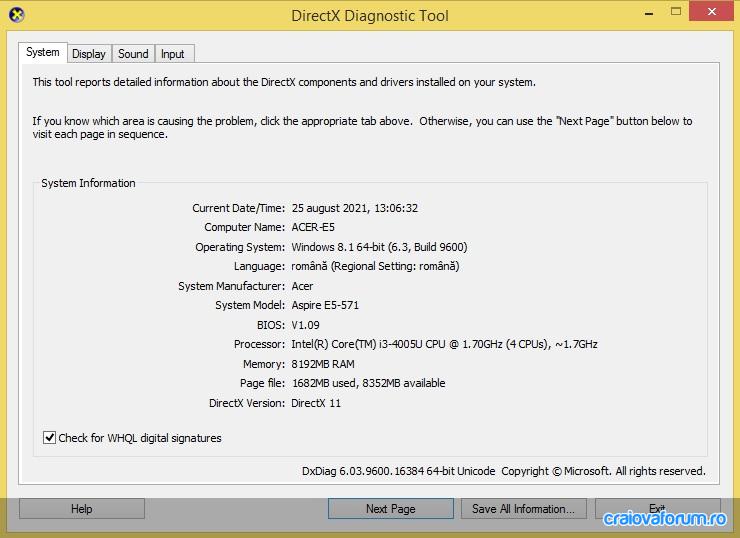This screenshot has width=740, height=538.
Task: Click the 'System Model:' label
Action: tap(250, 305)
